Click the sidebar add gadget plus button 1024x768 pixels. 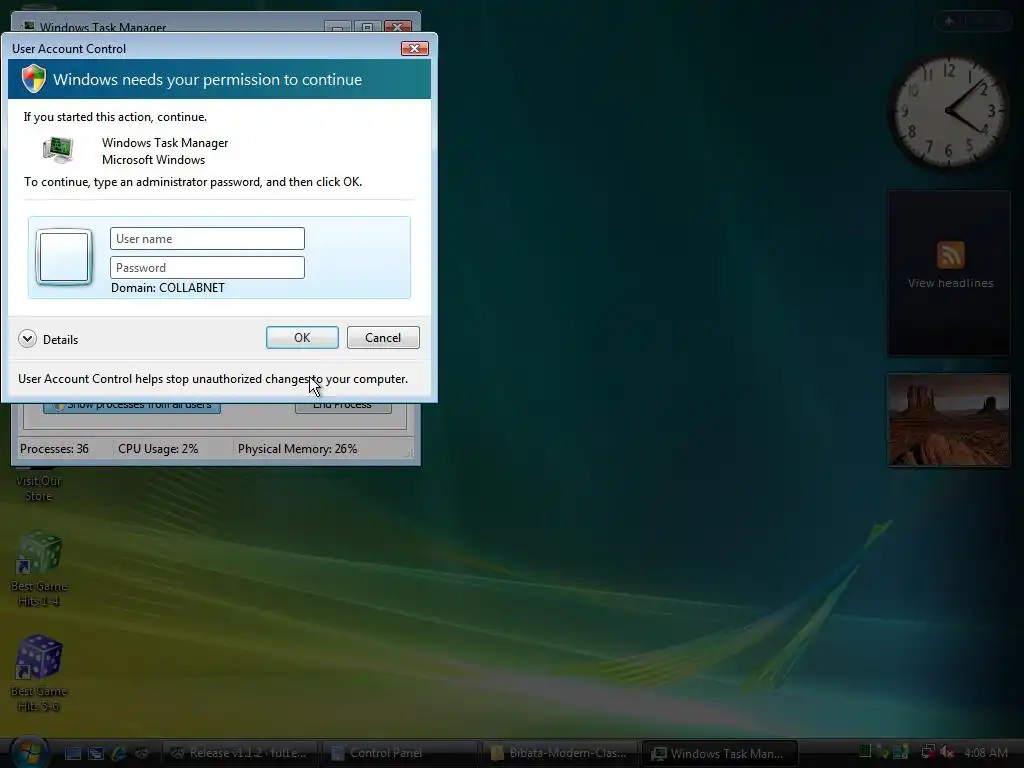tap(949, 22)
